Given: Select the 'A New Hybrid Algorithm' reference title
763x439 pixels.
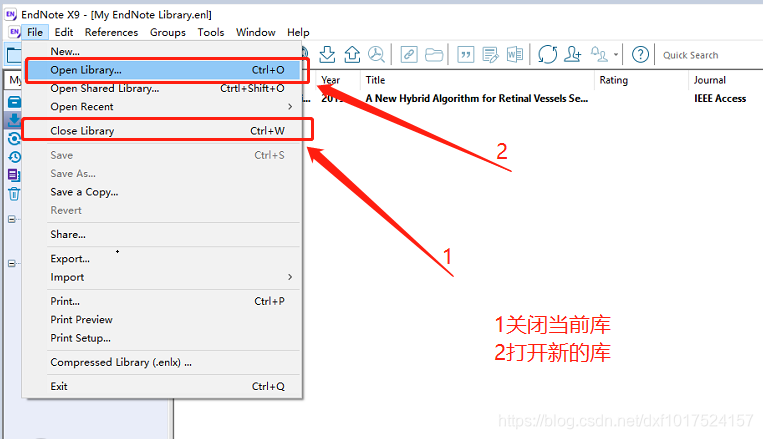Looking at the screenshot, I should click(x=477, y=98).
